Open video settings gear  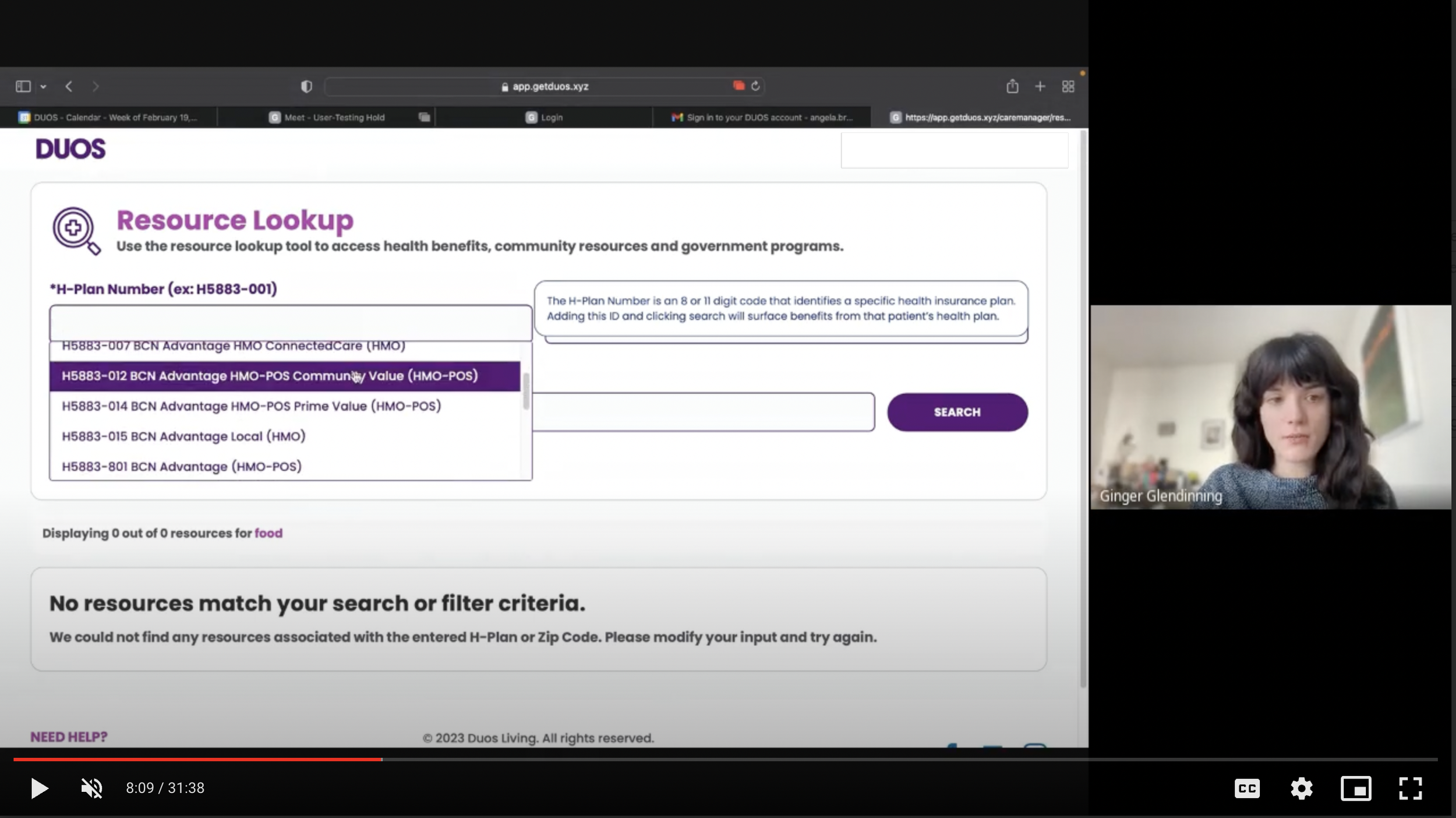pyautogui.click(x=1301, y=788)
